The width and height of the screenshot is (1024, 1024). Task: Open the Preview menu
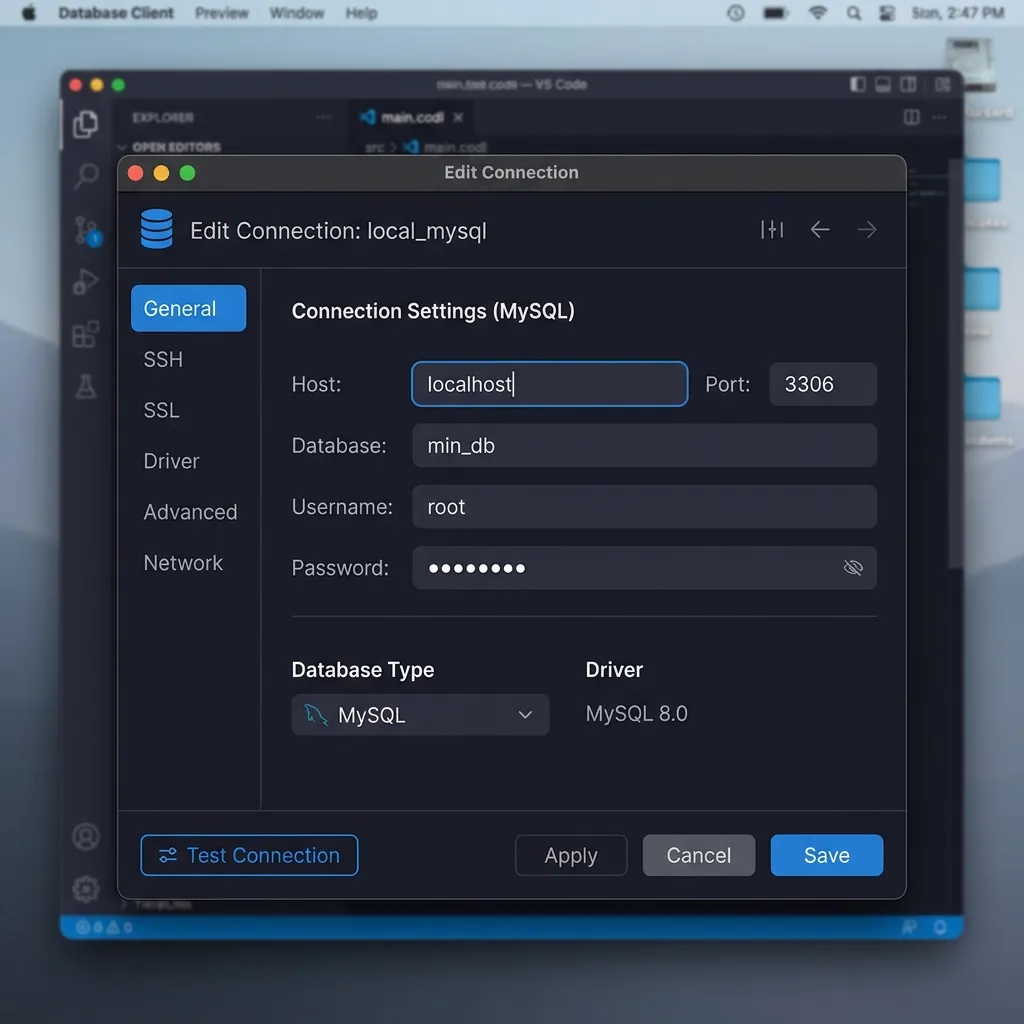click(x=221, y=13)
